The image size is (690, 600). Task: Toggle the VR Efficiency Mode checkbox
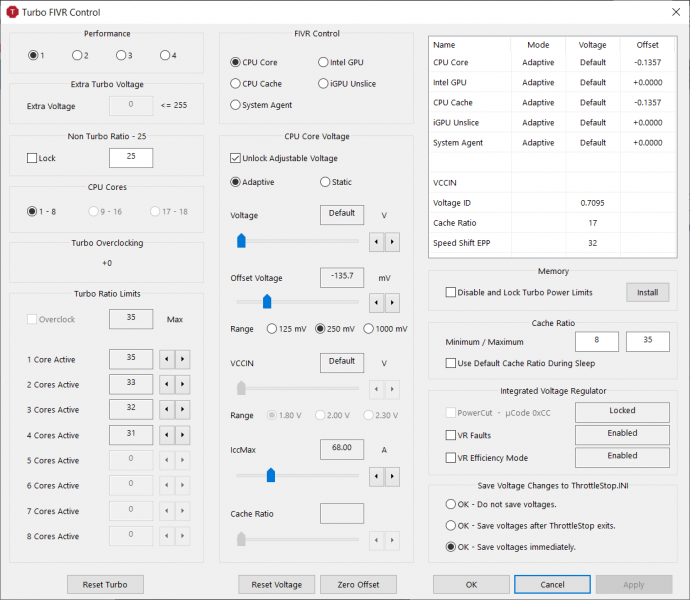point(451,457)
